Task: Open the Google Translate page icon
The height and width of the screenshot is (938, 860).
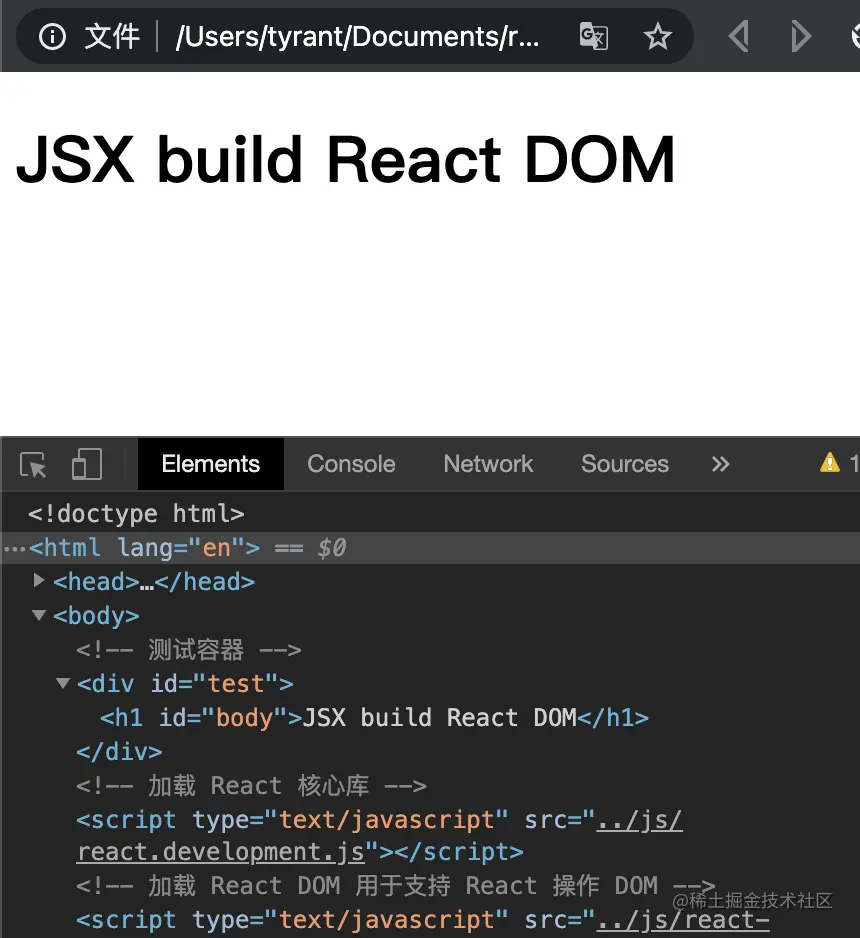Action: (594, 36)
